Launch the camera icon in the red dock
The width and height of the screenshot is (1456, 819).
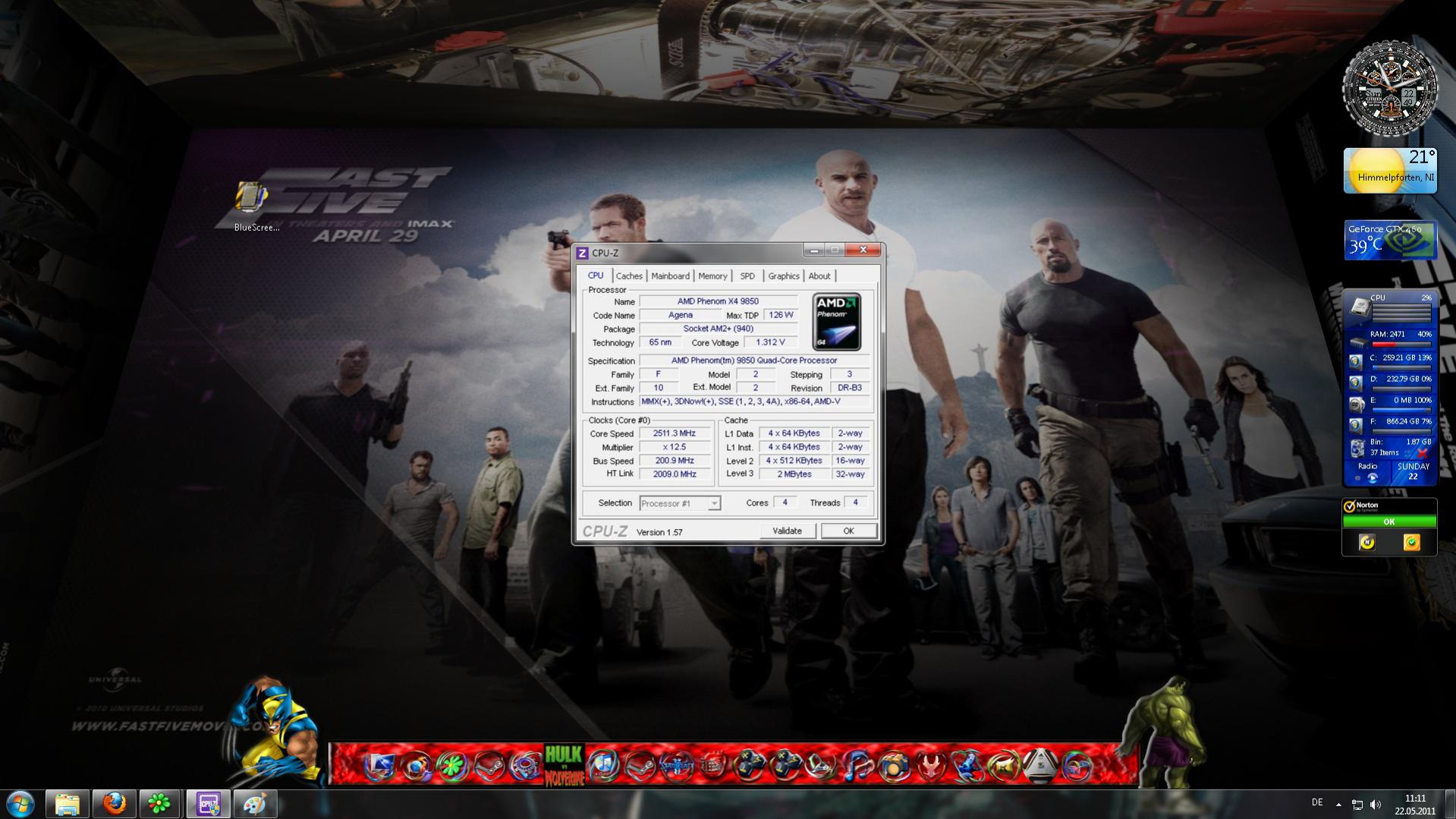895,765
